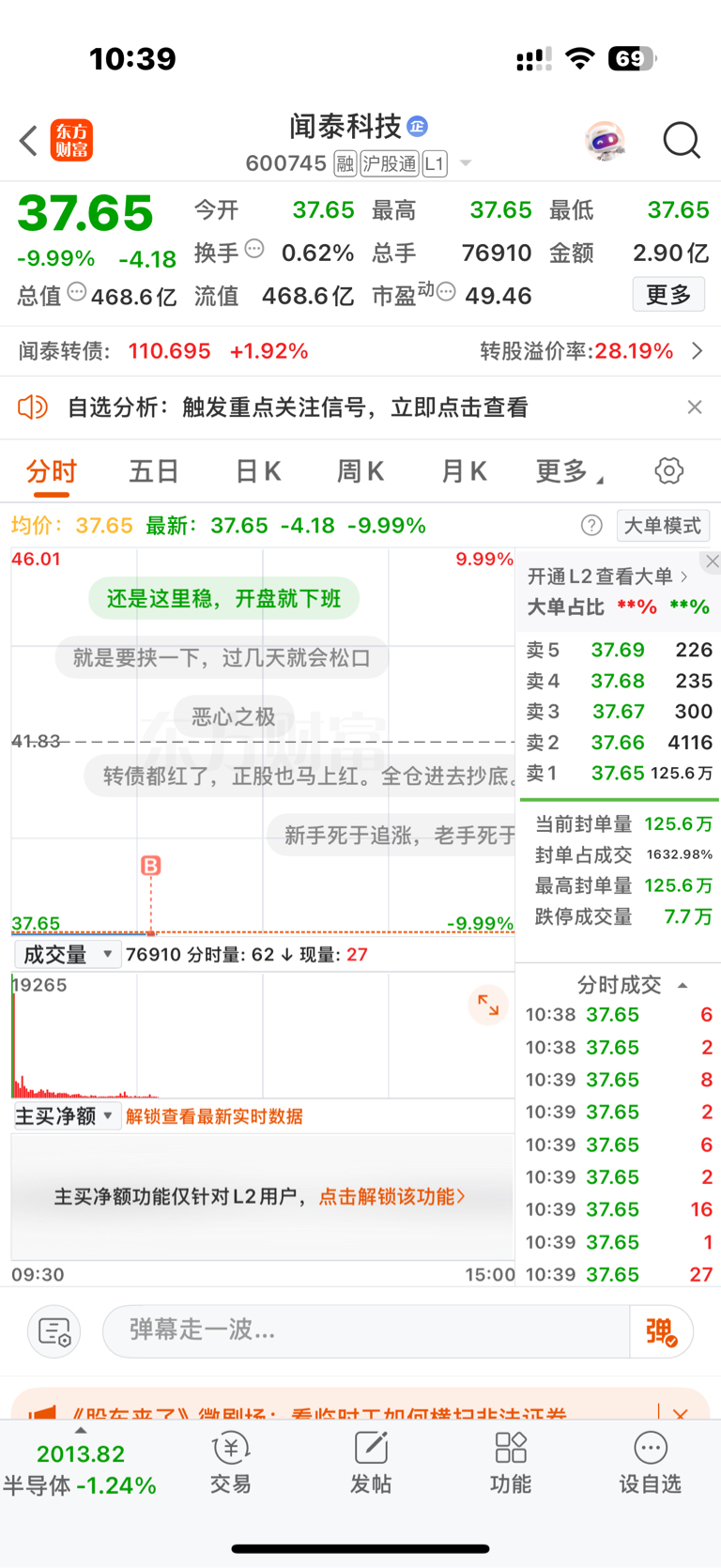Tap the 卖2 37.66 order row
721x1568 pixels.
(x=620, y=743)
